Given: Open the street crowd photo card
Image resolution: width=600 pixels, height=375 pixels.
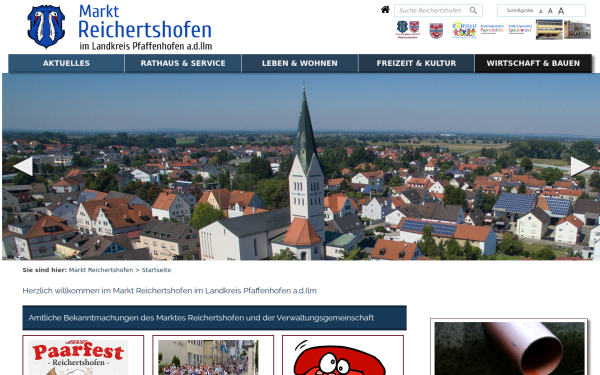Looking at the screenshot, I should [x=213, y=355].
